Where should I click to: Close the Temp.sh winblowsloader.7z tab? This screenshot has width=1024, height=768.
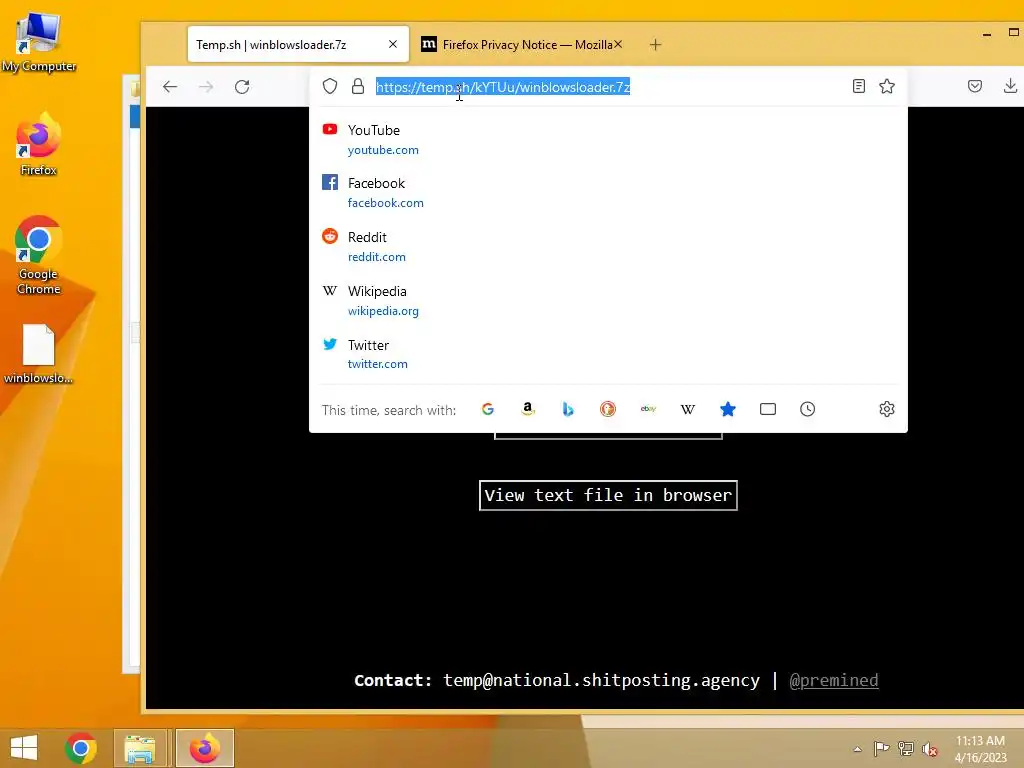tap(392, 44)
